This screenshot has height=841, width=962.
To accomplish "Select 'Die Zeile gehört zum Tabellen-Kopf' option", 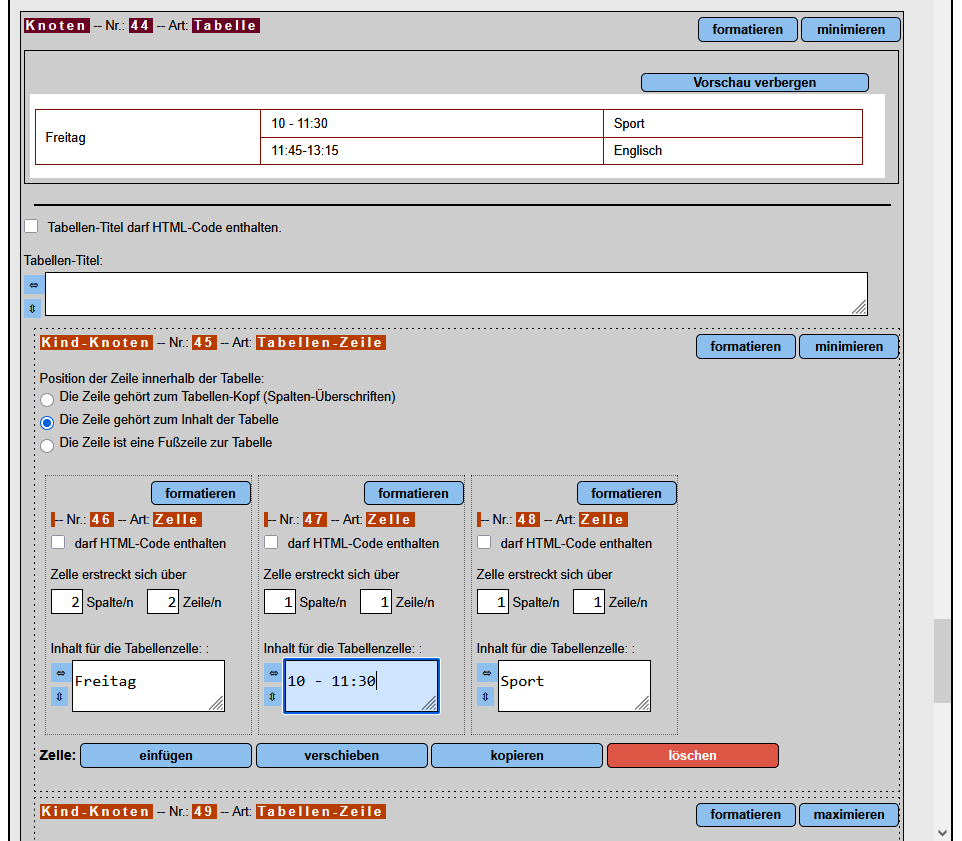I will tap(47, 399).
